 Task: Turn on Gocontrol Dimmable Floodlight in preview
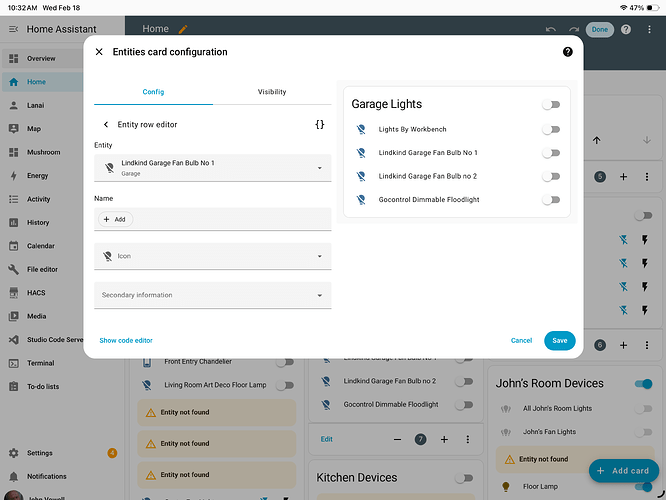tap(550, 200)
